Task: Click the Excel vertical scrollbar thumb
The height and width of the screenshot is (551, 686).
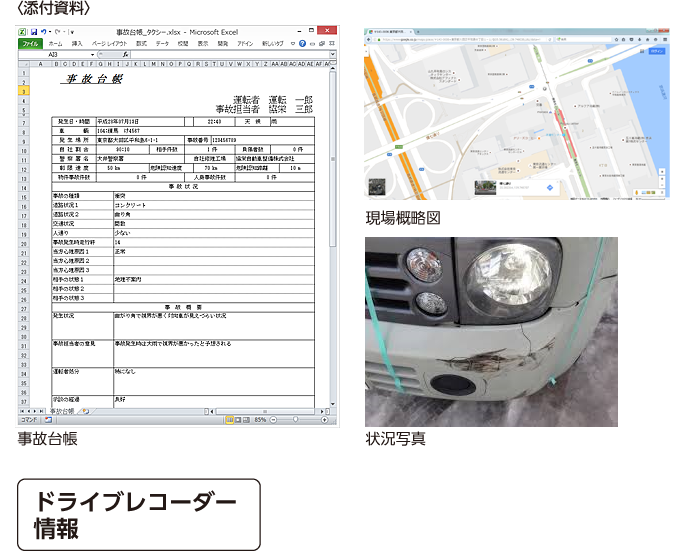Action: [x=332, y=160]
